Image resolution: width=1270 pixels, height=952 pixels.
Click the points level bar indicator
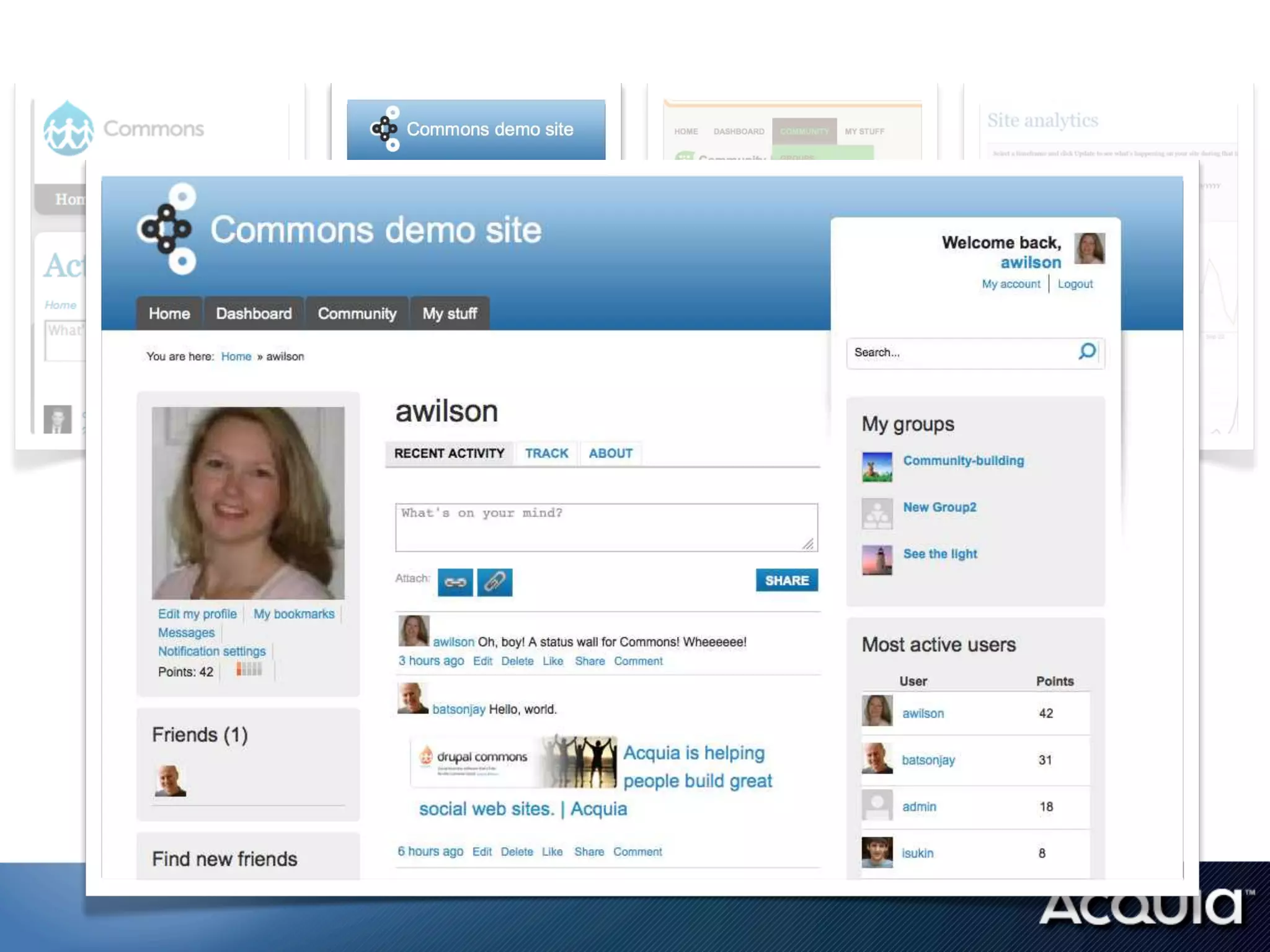249,669
